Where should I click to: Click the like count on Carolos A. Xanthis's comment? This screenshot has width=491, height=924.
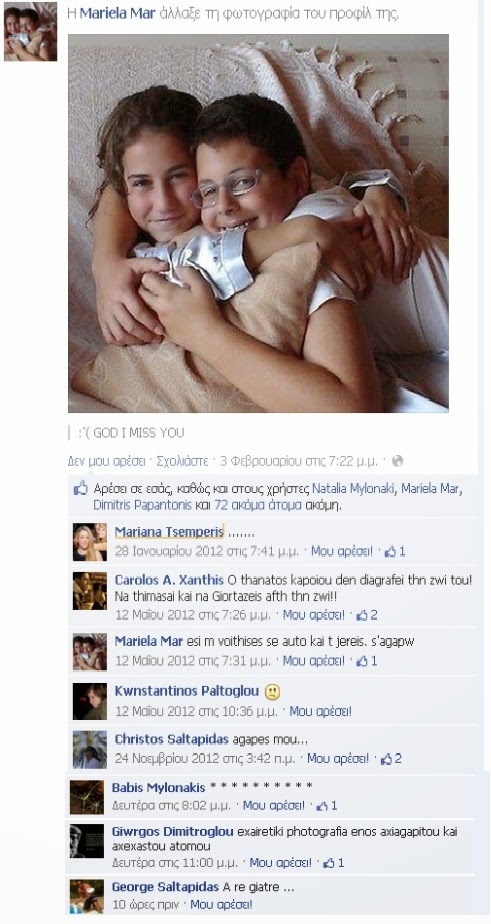click(x=366, y=615)
